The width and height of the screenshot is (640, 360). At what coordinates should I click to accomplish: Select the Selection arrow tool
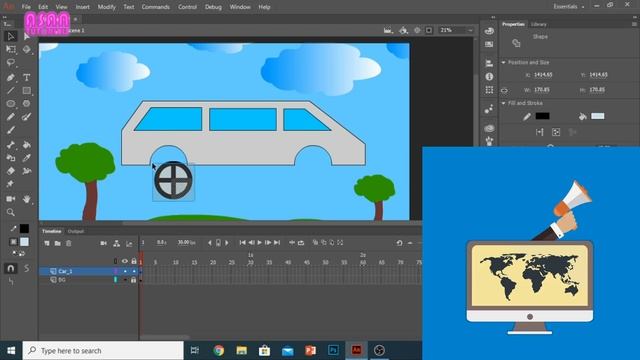pos(11,36)
